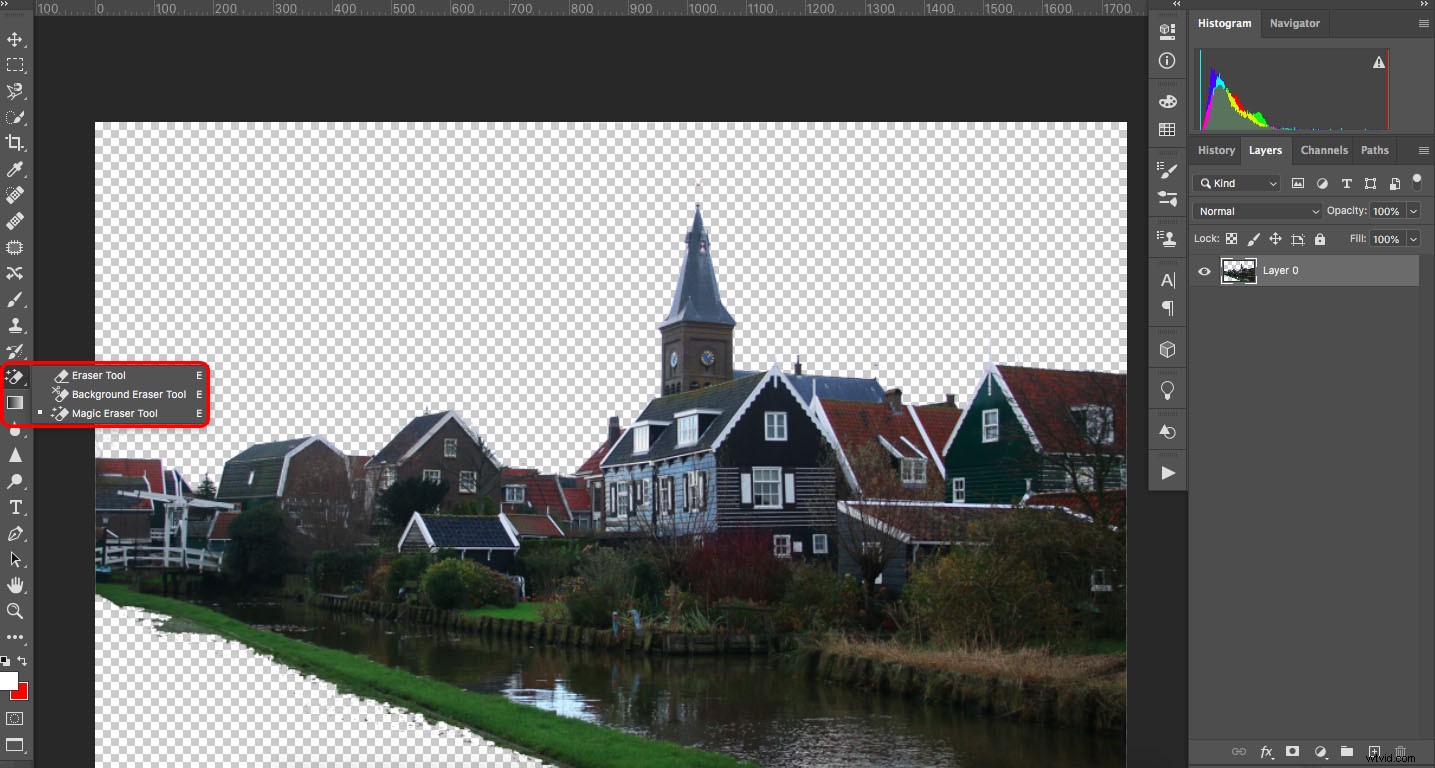This screenshot has width=1435, height=768.
Task: Select the Zoom tool
Action: (x=15, y=611)
